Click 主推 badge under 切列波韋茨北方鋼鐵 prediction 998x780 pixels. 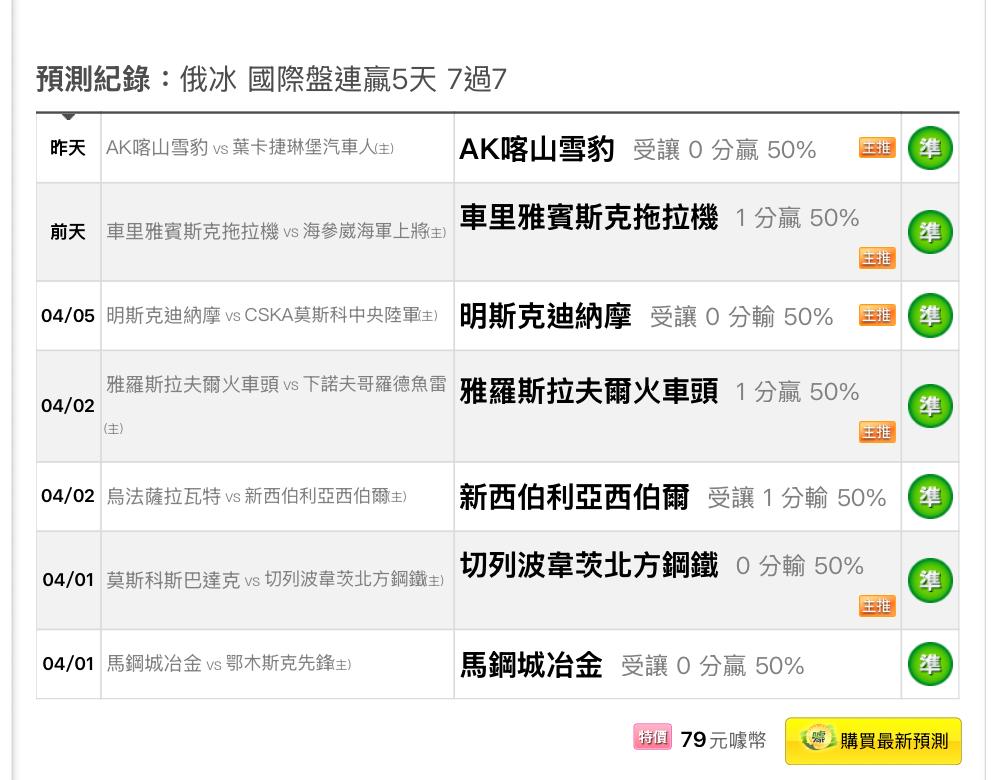pyautogui.click(x=877, y=606)
